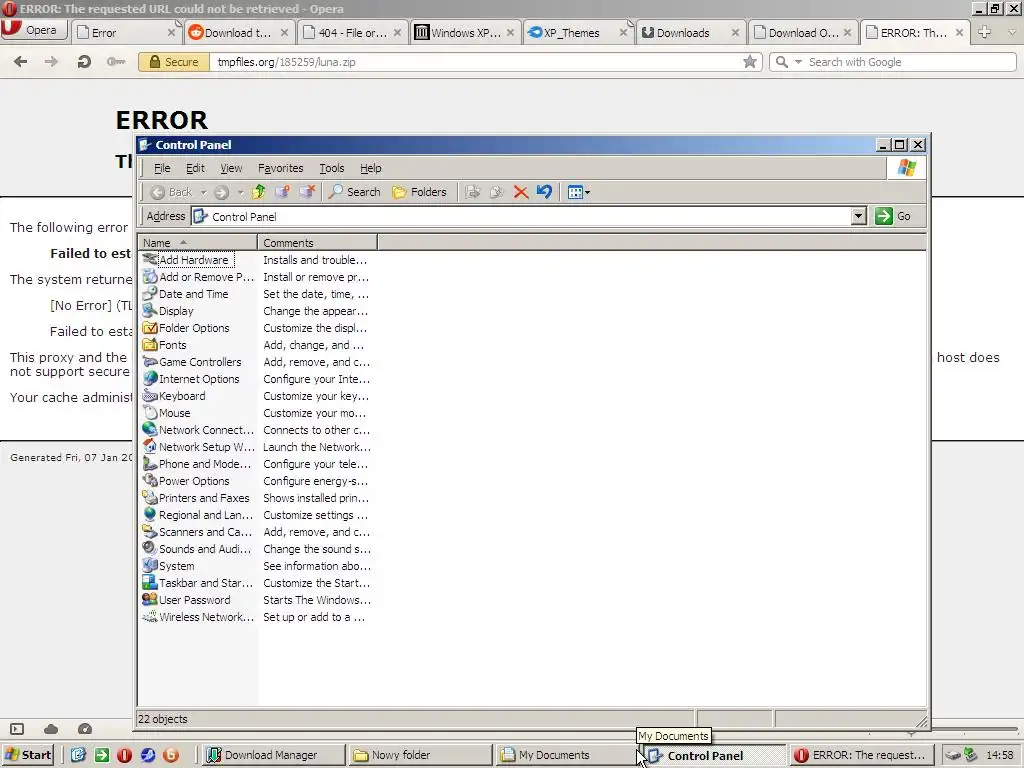Open the Help menu in Control Panel
This screenshot has height=768, width=1024.
[370, 168]
